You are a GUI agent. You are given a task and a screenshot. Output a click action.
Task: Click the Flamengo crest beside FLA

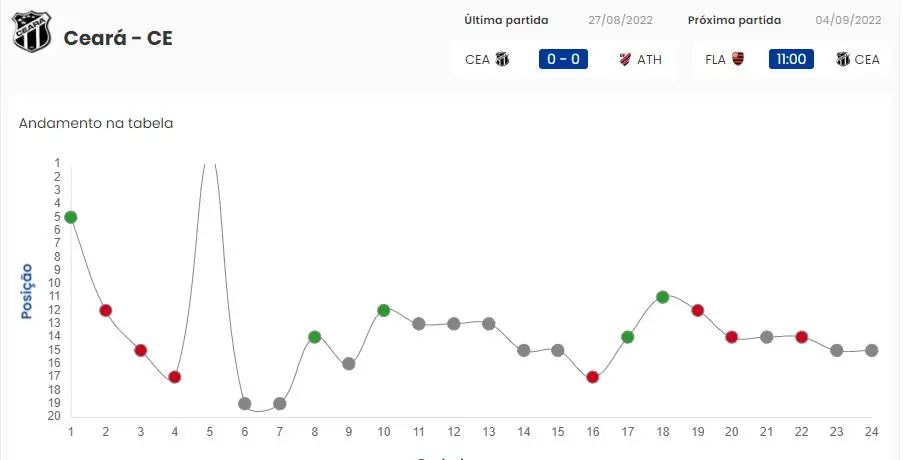click(x=739, y=59)
